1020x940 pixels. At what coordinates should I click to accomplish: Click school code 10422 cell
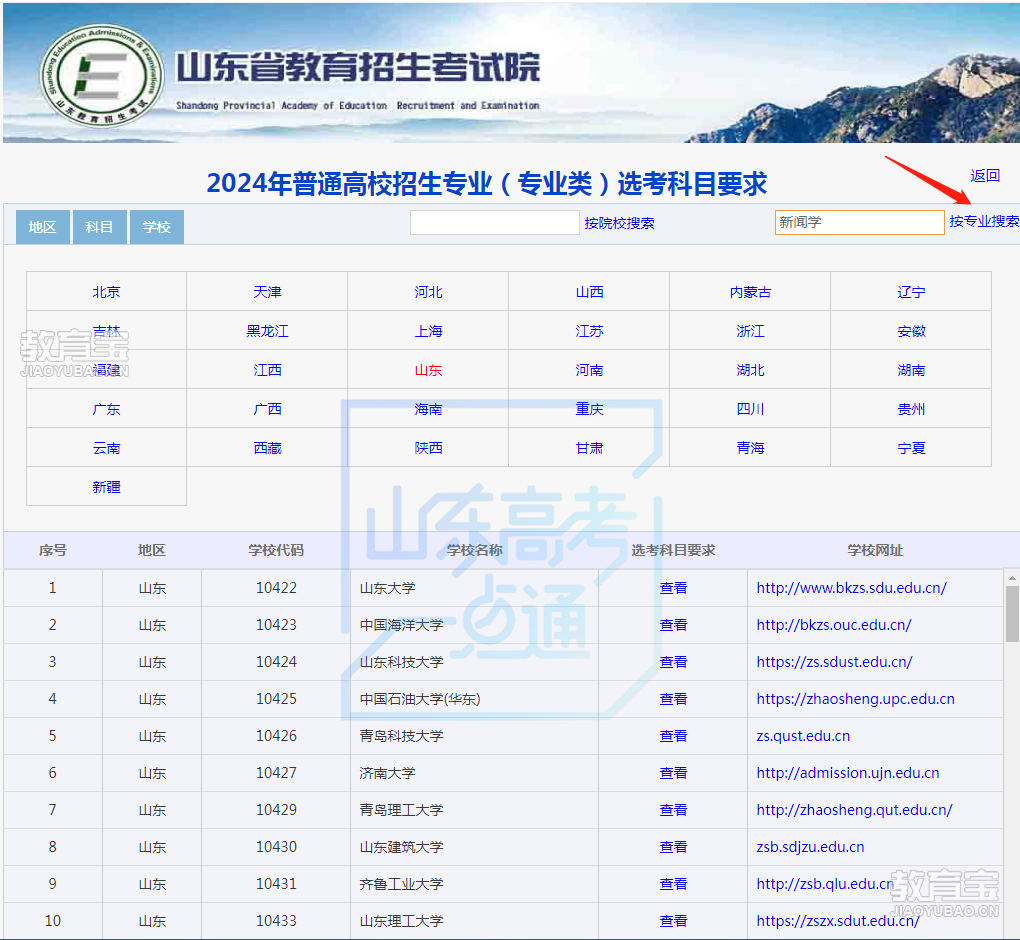276,588
